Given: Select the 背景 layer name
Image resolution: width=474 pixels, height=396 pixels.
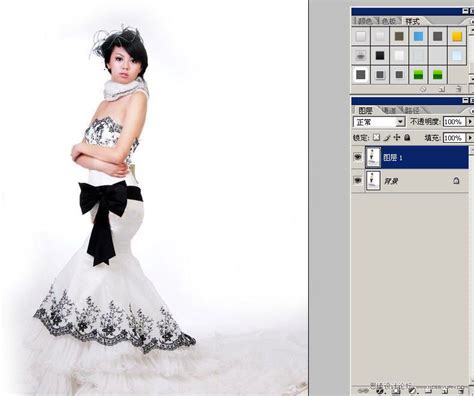Looking at the screenshot, I should (x=391, y=181).
